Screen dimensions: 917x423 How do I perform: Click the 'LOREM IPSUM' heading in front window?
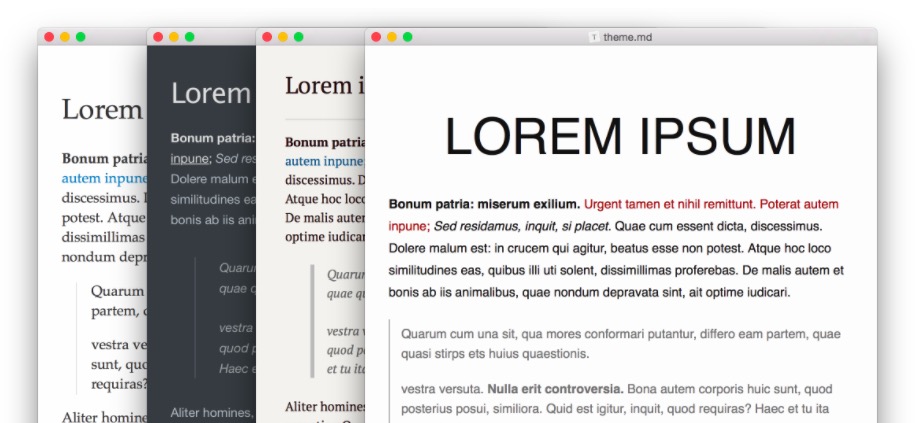click(x=620, y=137)
